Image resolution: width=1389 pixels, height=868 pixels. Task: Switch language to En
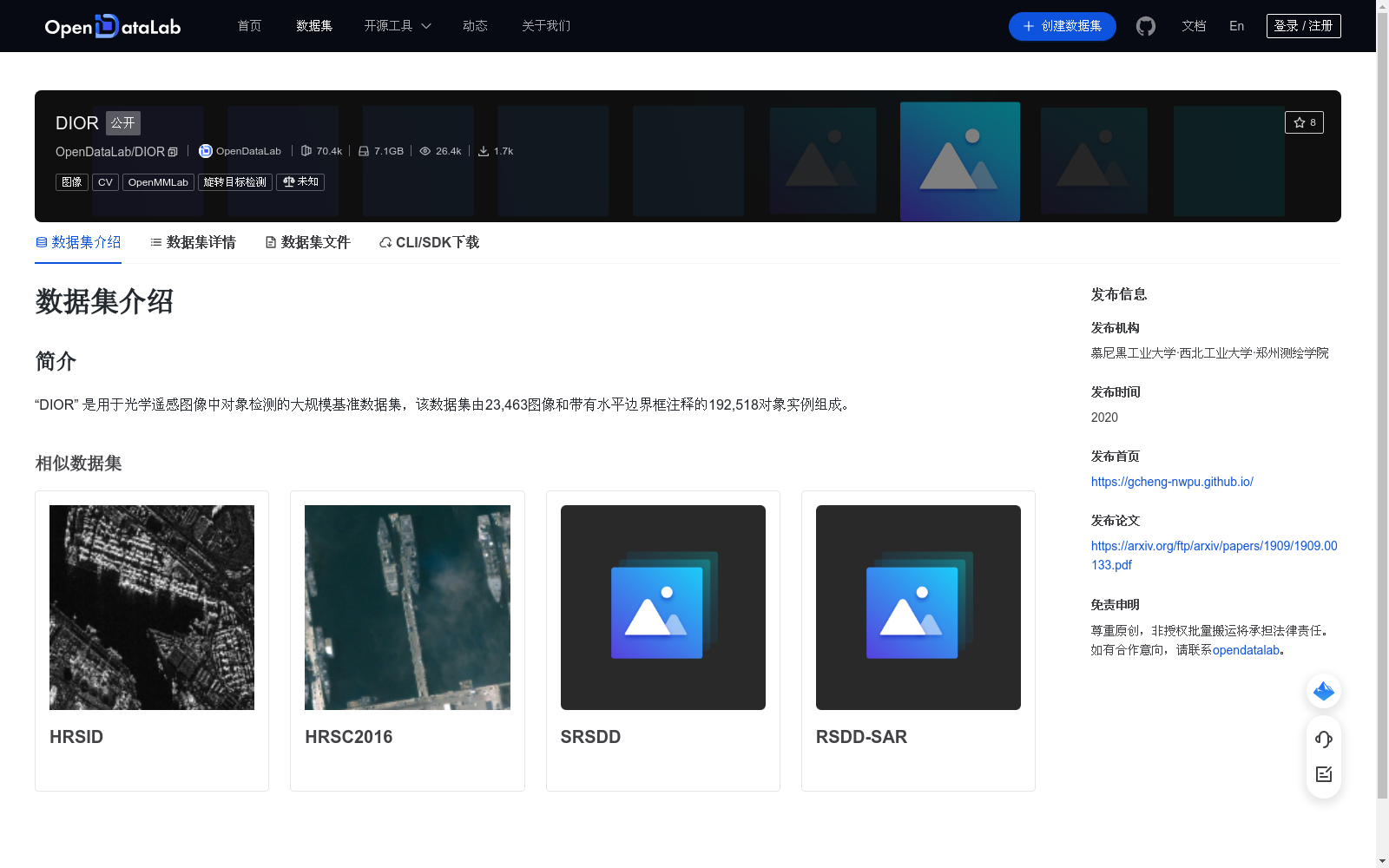(1237, 26)
